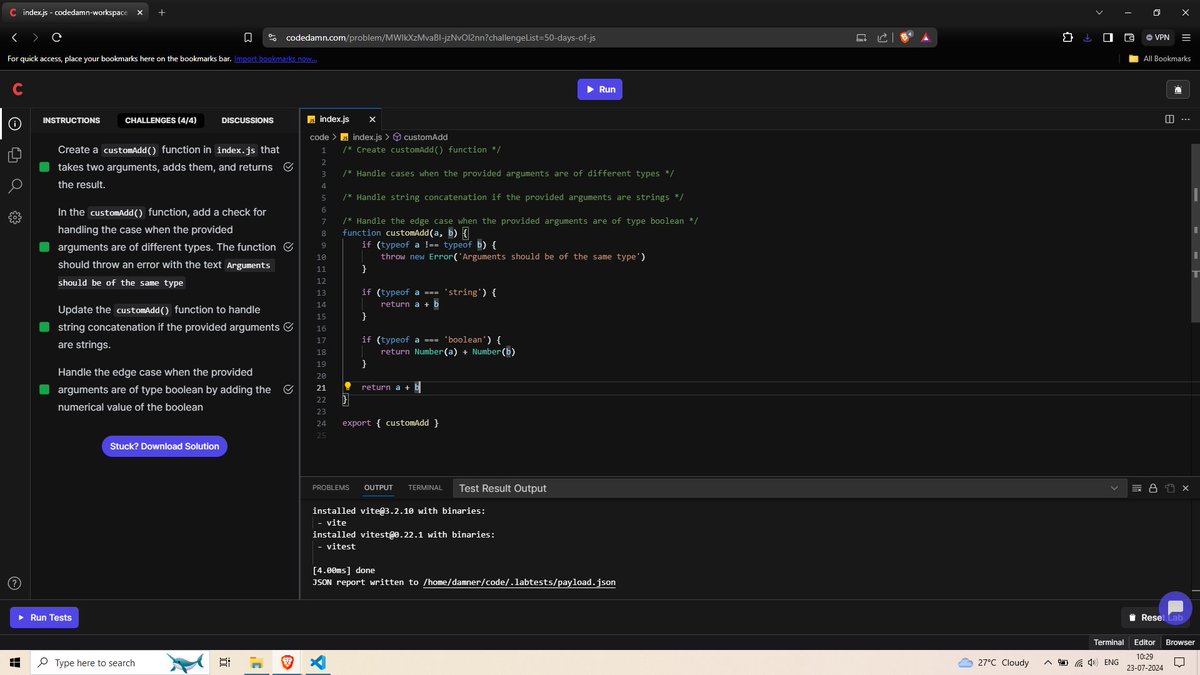Open a new browser tab

pos(161,12)
